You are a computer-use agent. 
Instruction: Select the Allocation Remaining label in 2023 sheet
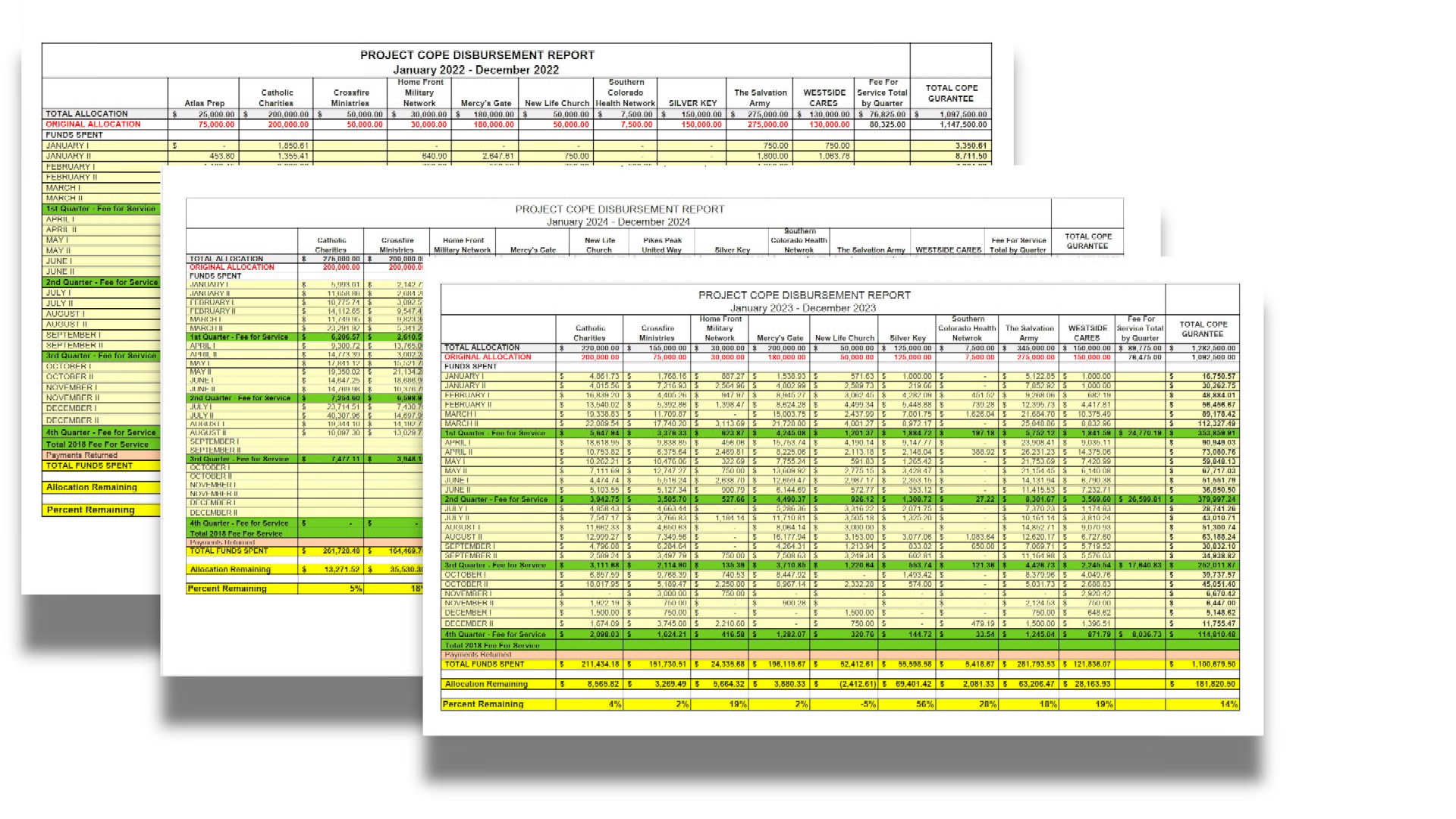point(486,684)
